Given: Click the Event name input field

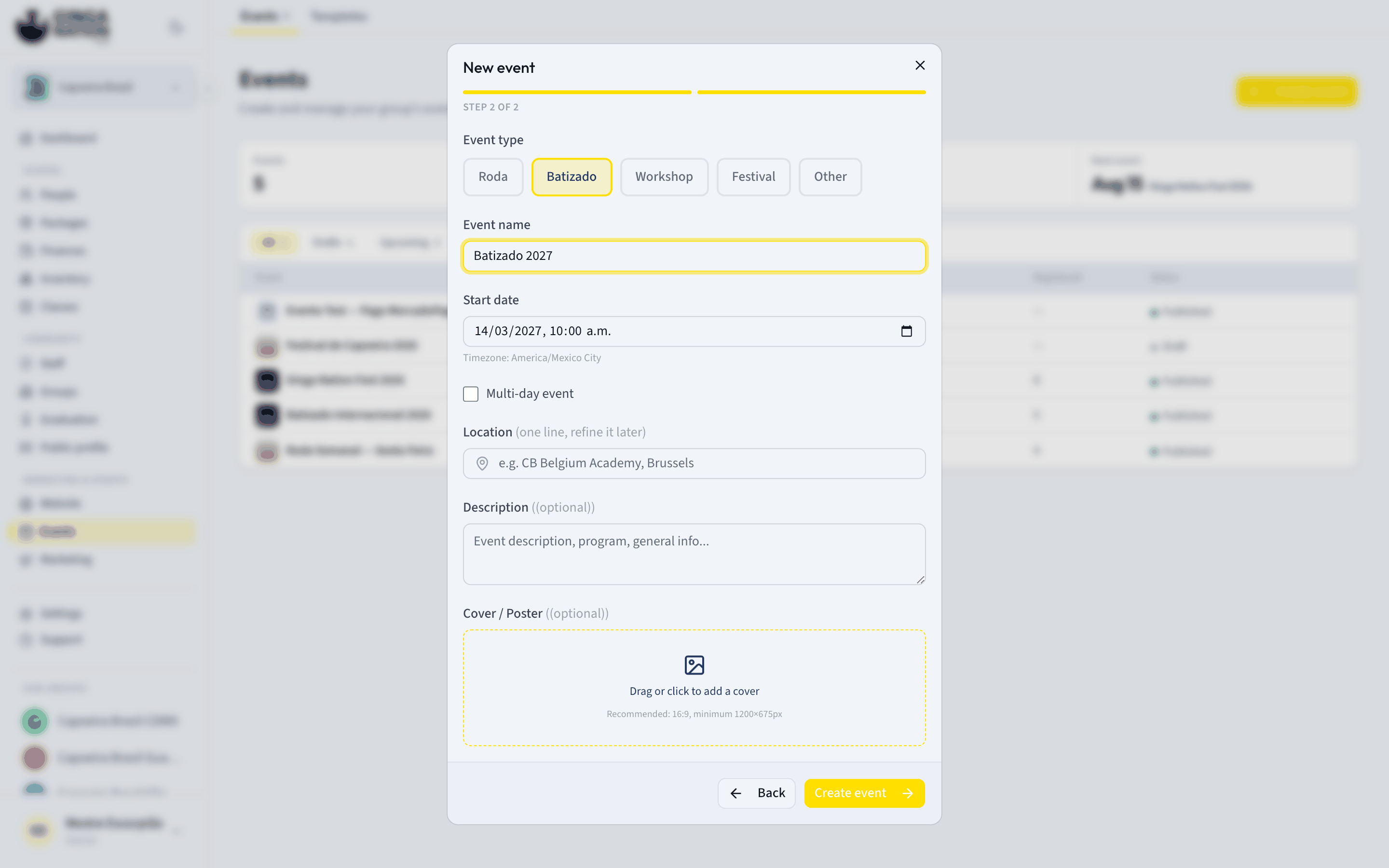Looking at the screenshot, I should (694, 256).
